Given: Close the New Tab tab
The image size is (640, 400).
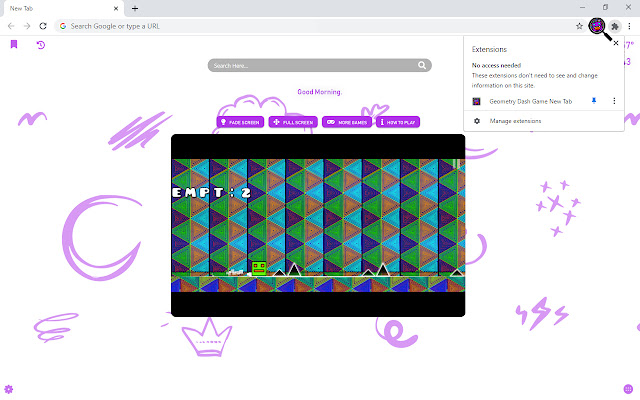Looking at the screenshot, I should click(x=116, y=8).
